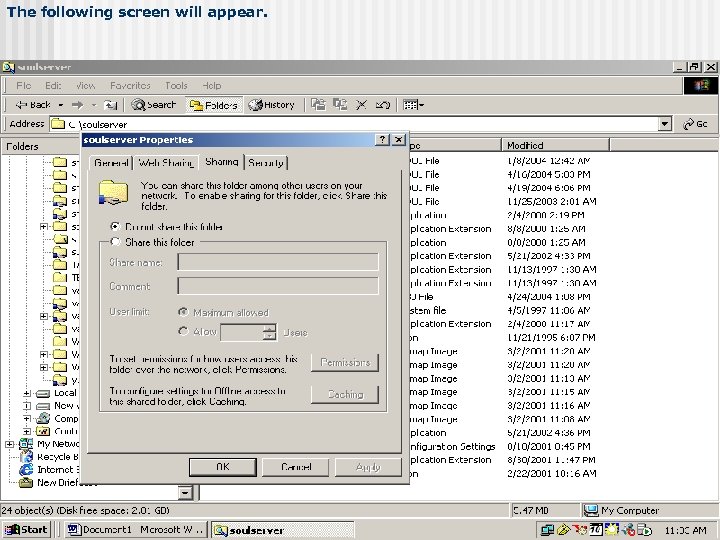Click the help question mark in dialog title
Viewport: 720px width, 540px height.
tap(382, 140)
